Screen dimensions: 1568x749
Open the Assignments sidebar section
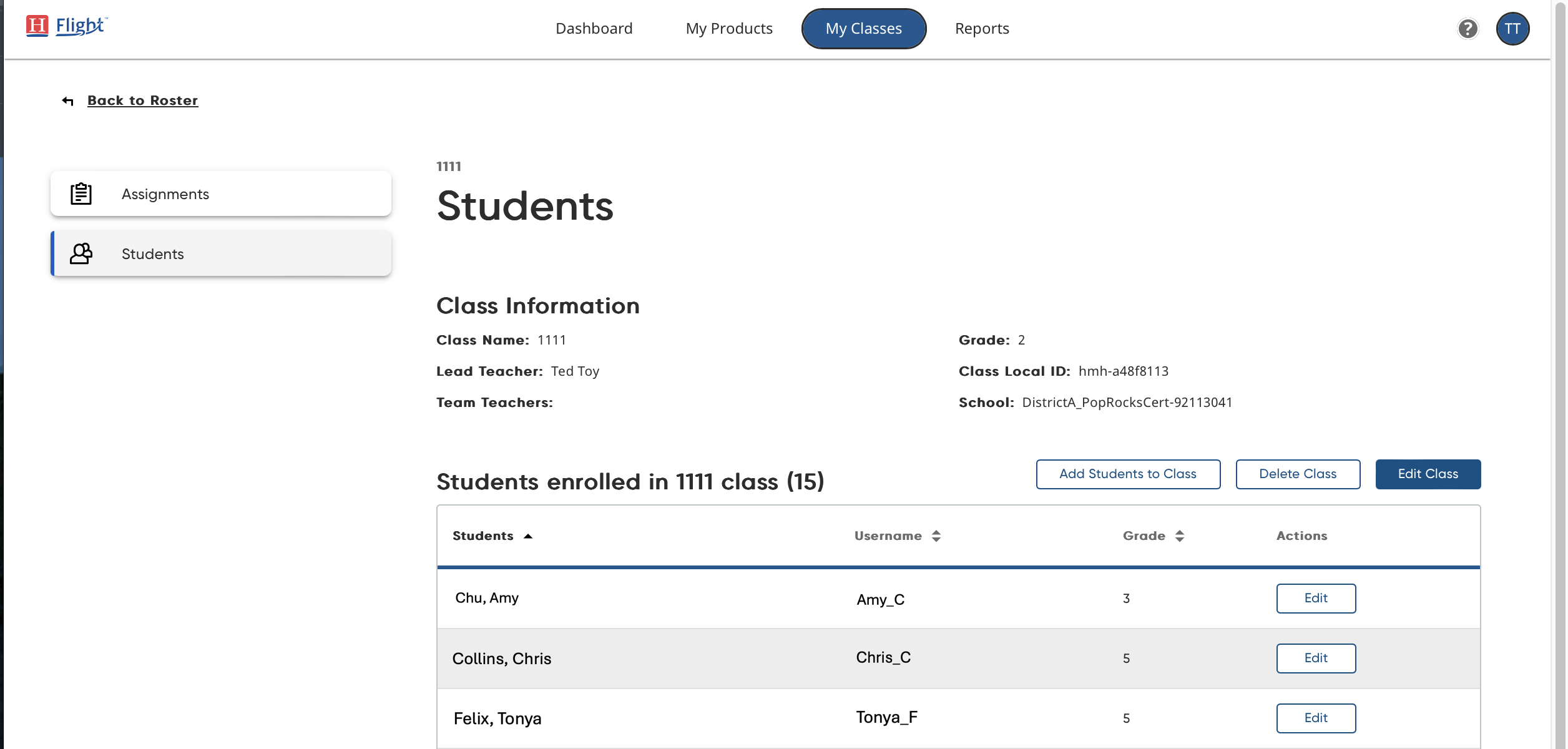[165, 193]
